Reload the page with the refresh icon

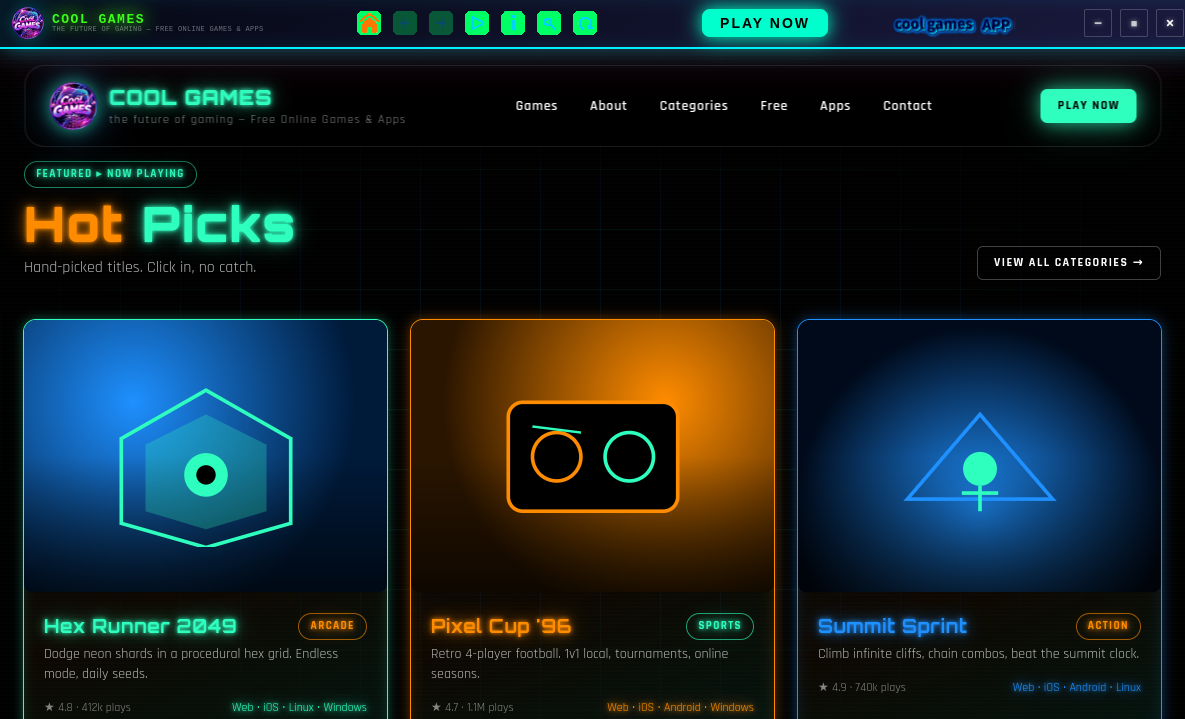(585, 23)
